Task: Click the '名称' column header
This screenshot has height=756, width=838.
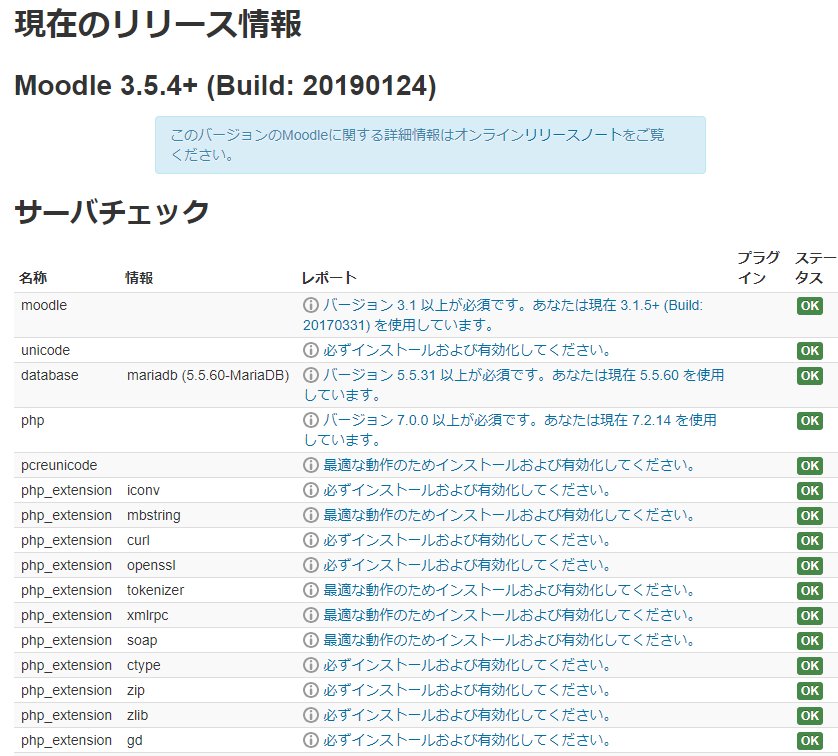Action: click(33, 278)
